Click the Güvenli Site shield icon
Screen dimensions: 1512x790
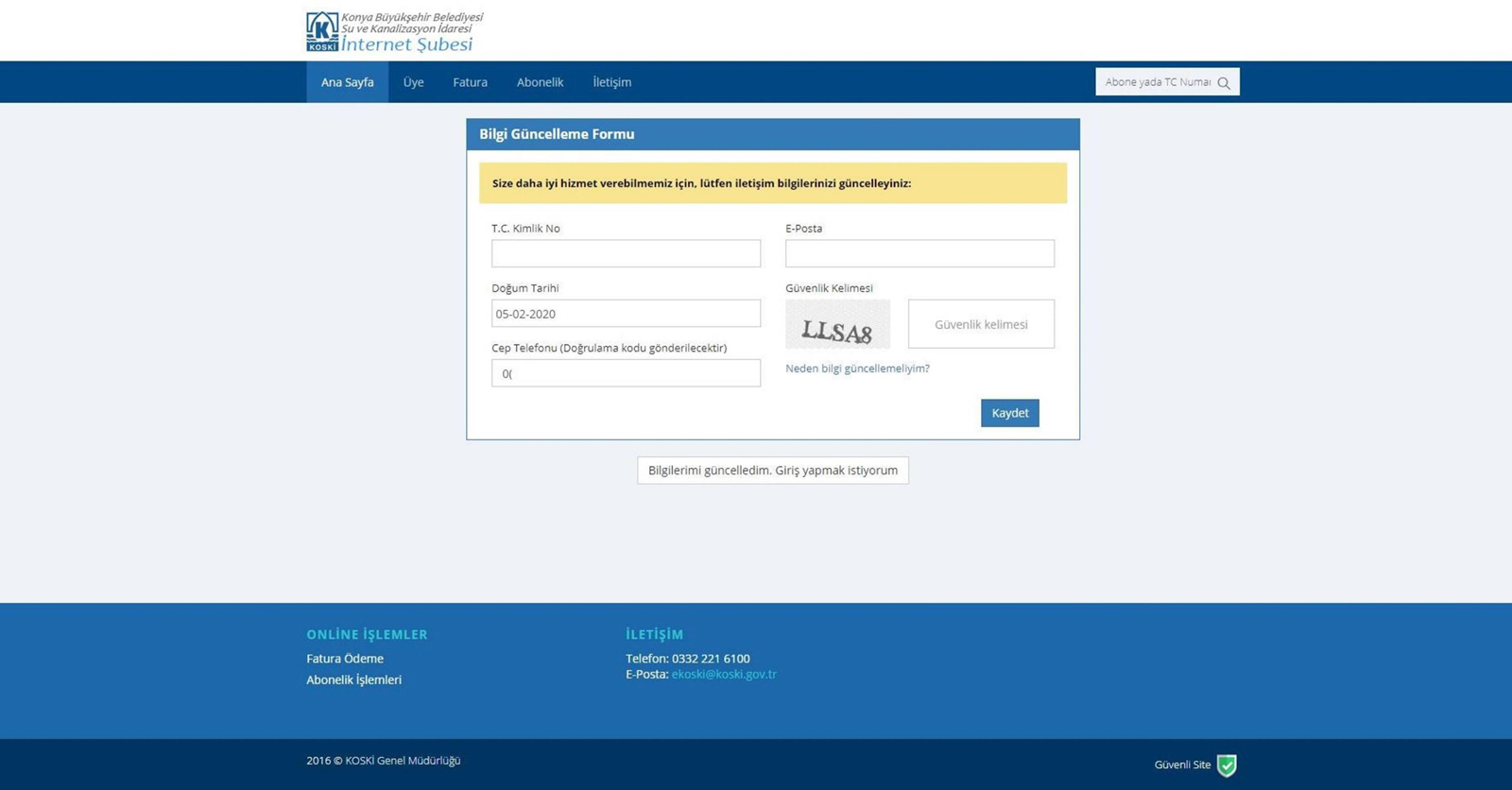[x=1227, y=765]
